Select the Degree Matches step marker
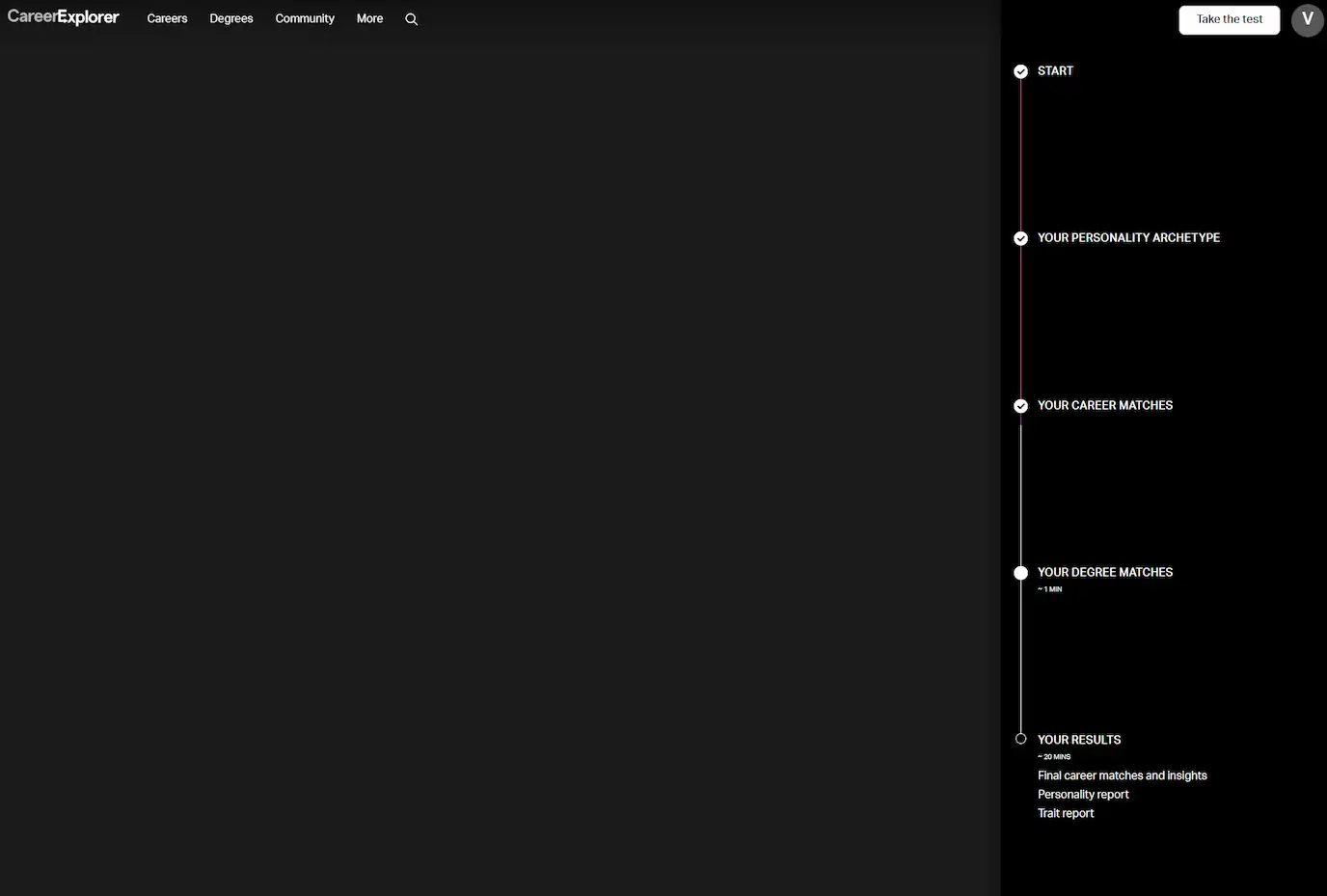Screen dimensions: 1327x896 [1021, 573]
